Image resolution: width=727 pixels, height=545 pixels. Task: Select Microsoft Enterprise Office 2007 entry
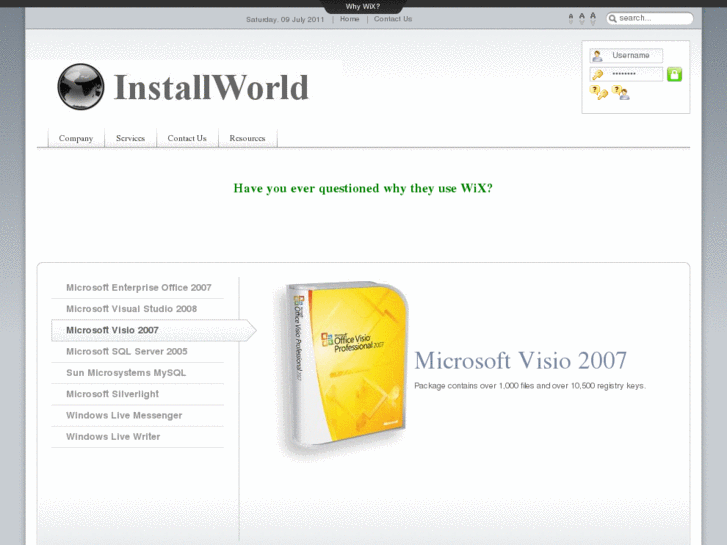click(x=138, y=288)
